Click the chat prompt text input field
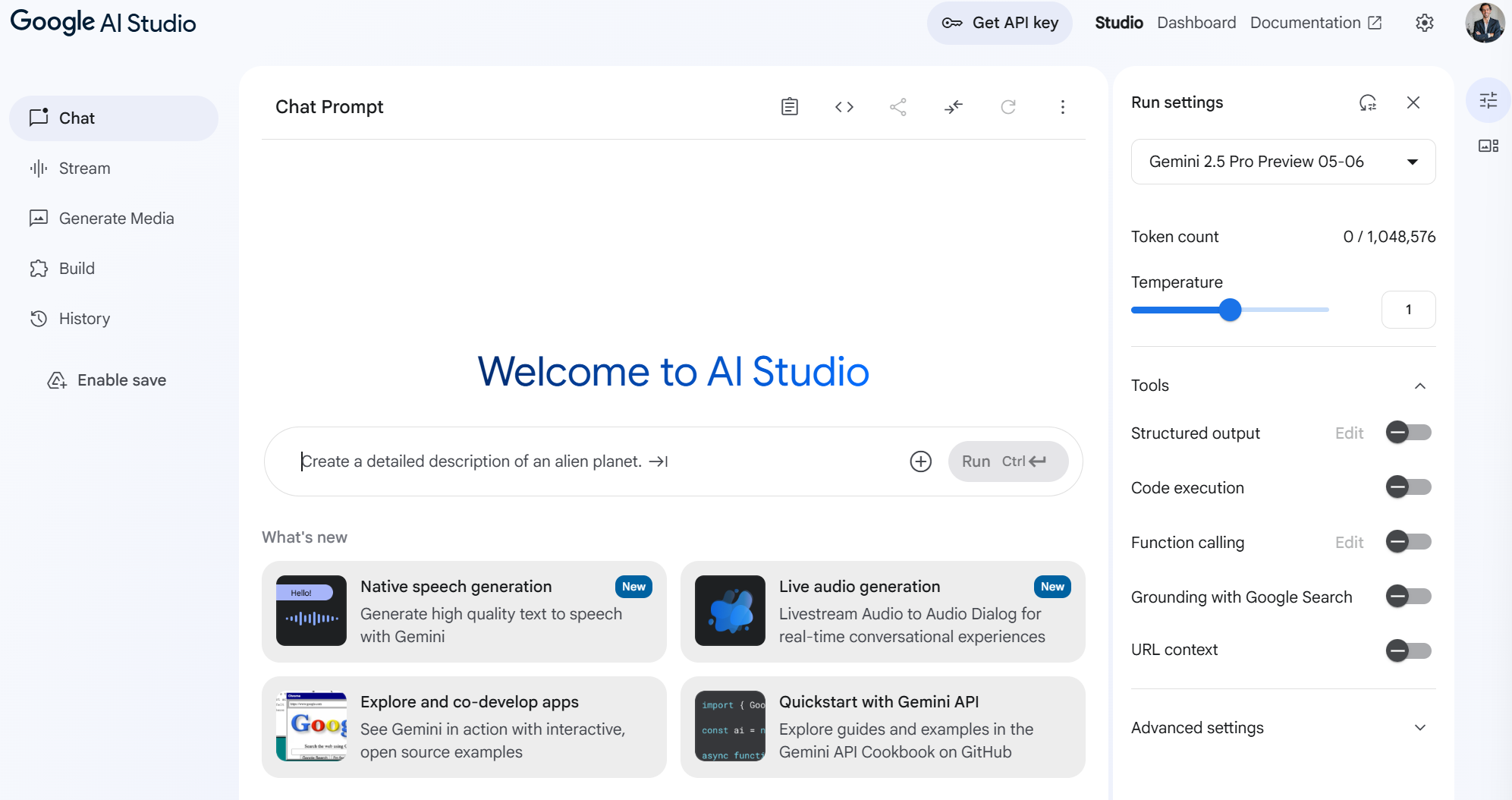This screenshot has height=800, width=1512. [592, 461]
